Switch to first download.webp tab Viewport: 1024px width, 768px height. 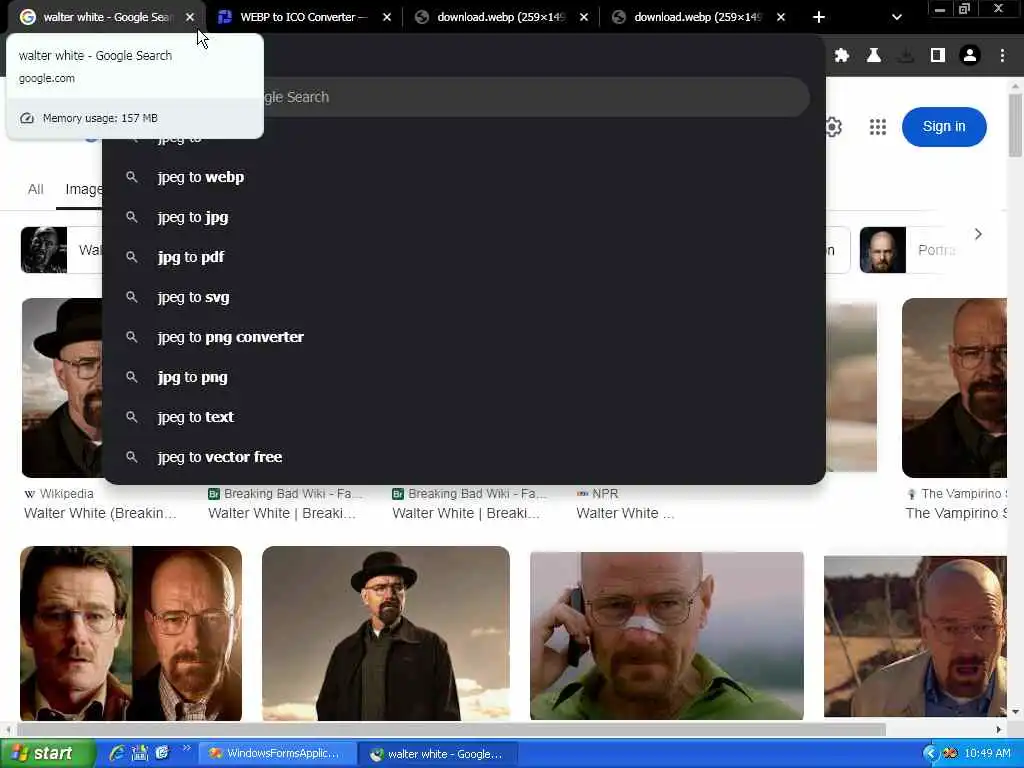[501, 17]
